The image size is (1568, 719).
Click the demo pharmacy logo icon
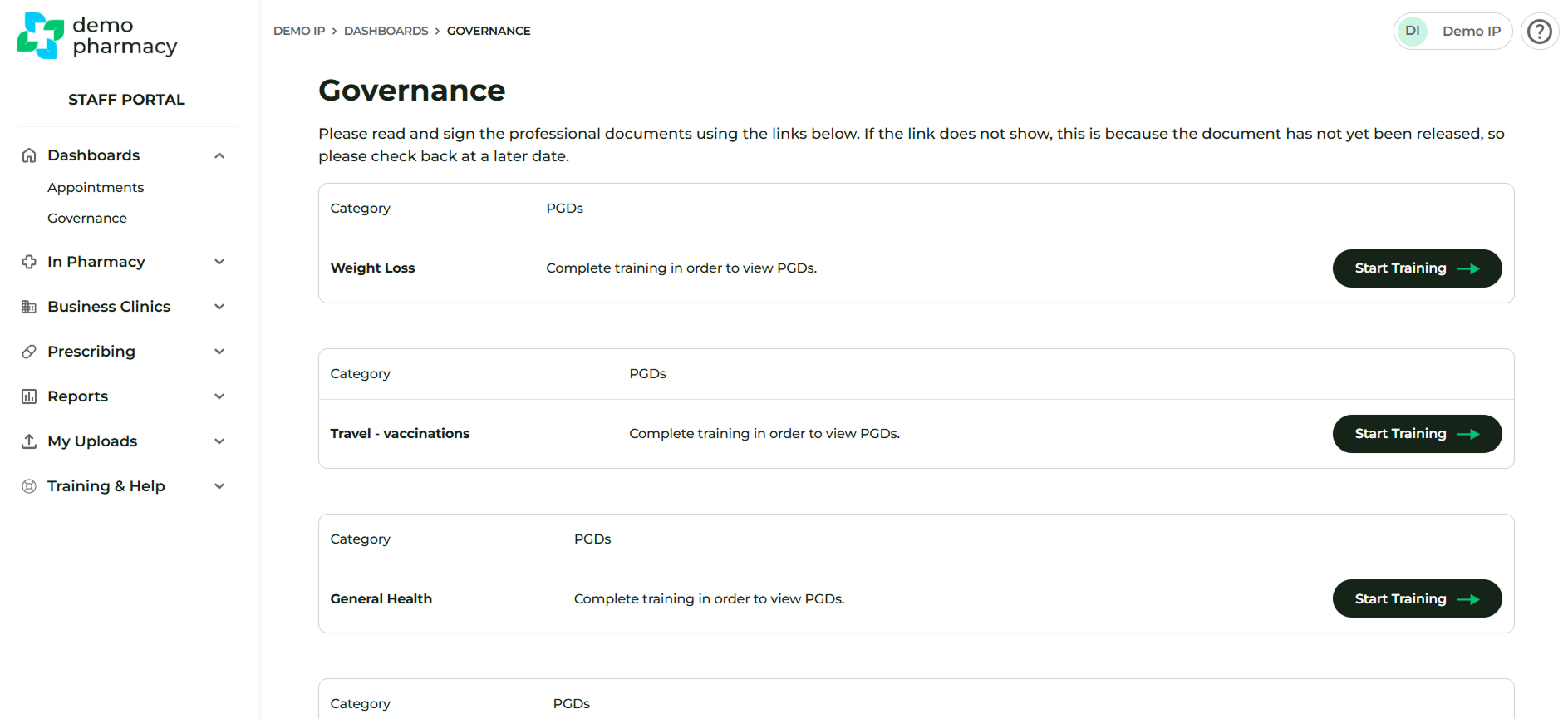(40, 36)
